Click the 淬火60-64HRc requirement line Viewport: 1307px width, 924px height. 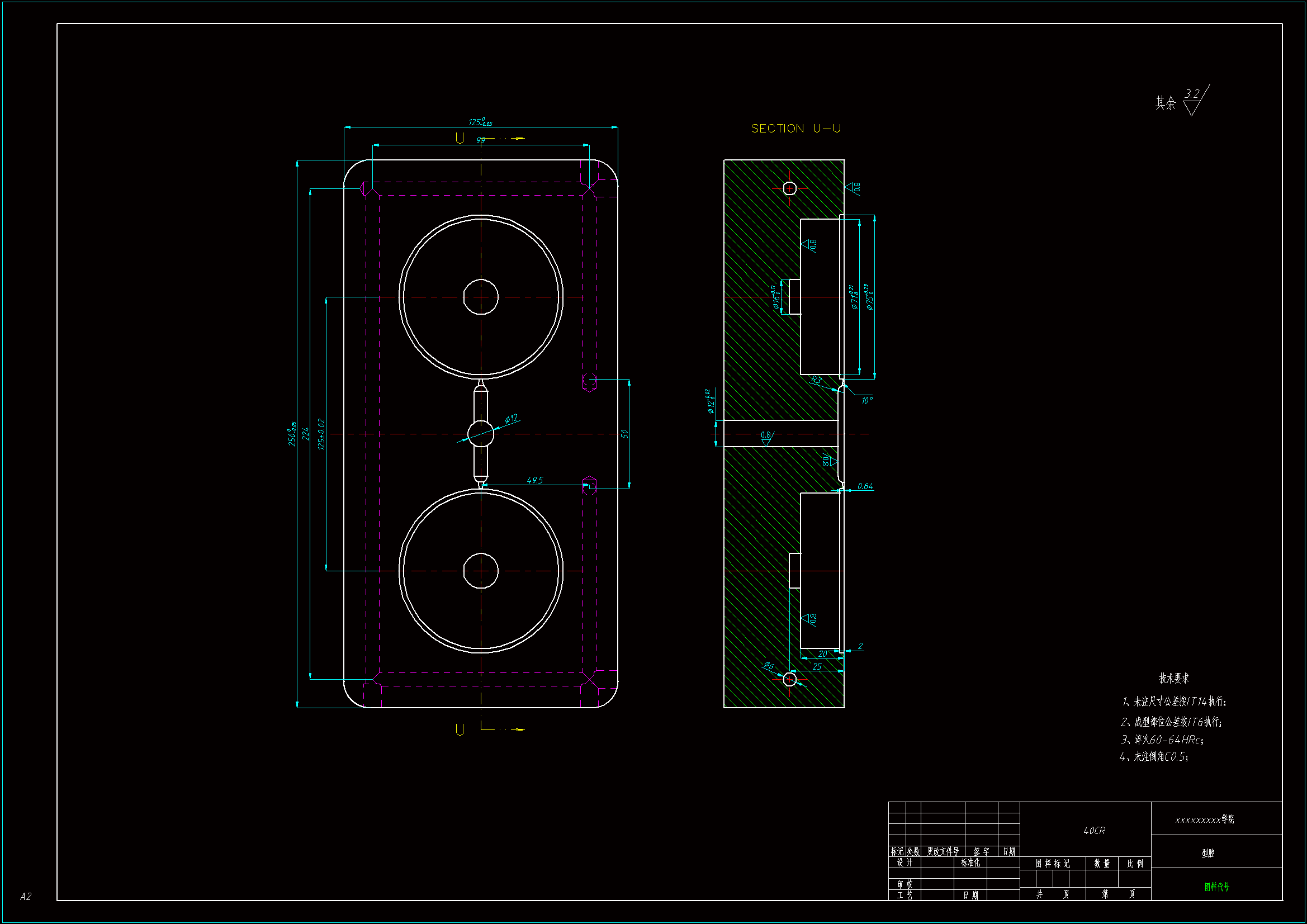(x=1162, y=740)
